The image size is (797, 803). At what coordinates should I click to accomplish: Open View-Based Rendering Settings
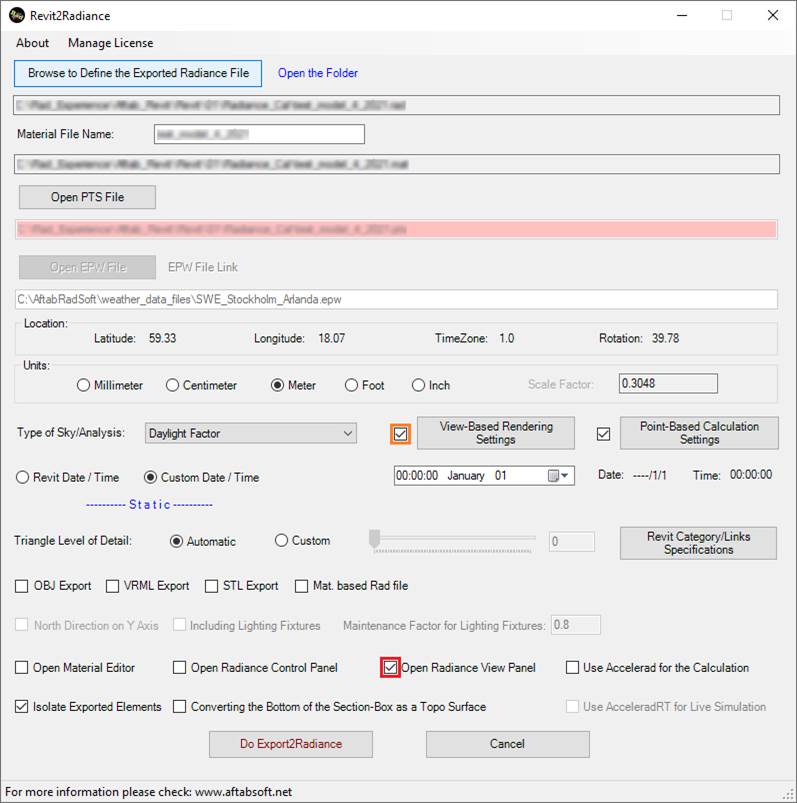[496, 433]
